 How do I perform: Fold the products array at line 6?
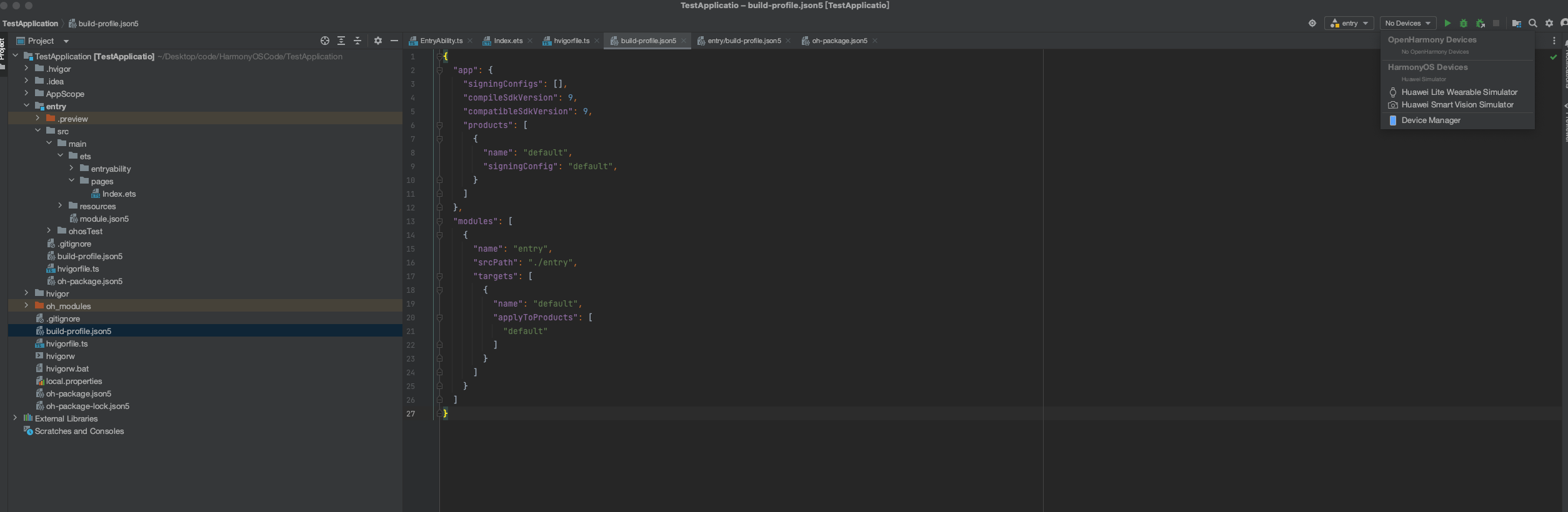[x=439, y=125]
